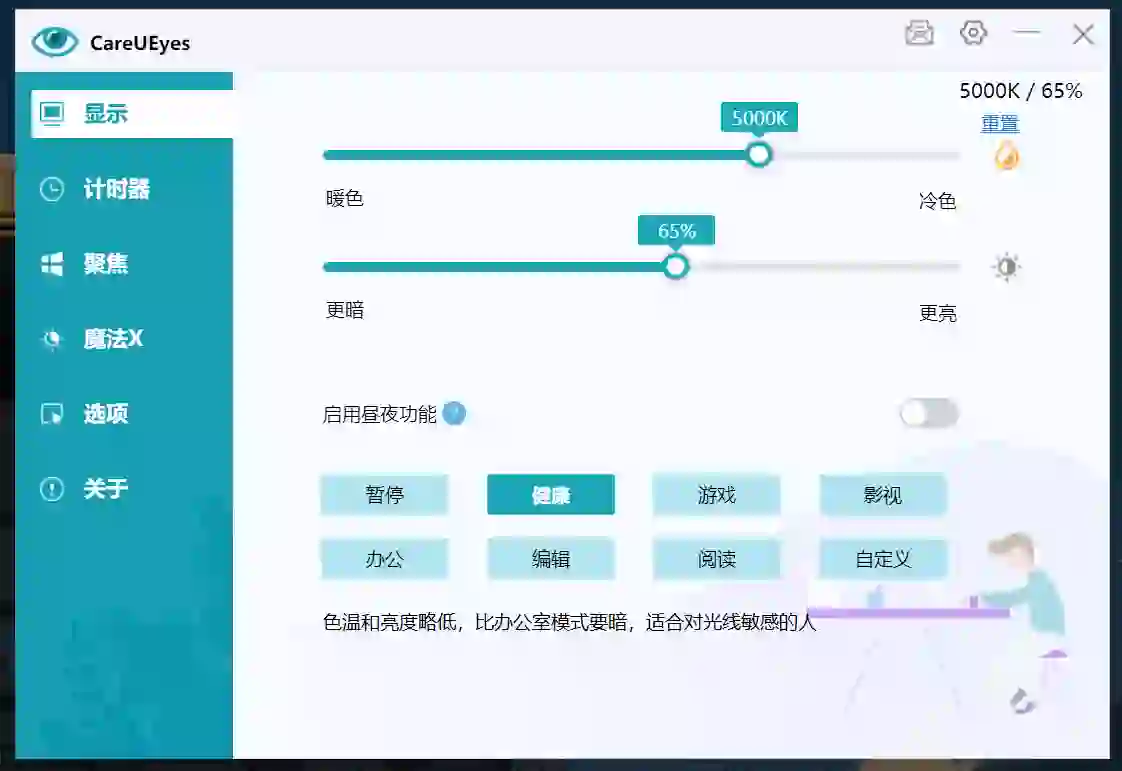The image size is (1122, 771).
Task: Enable the 启用昼夜功能 toggle switch
Action: [x=929, y=413]
